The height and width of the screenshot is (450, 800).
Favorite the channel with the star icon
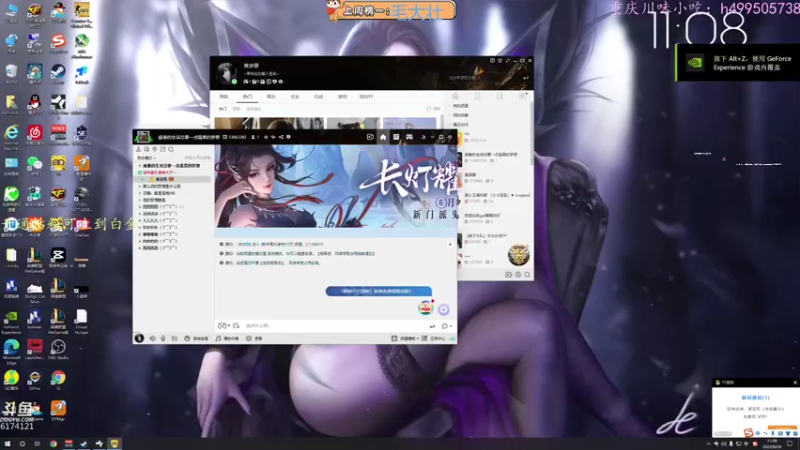(266, 137)
